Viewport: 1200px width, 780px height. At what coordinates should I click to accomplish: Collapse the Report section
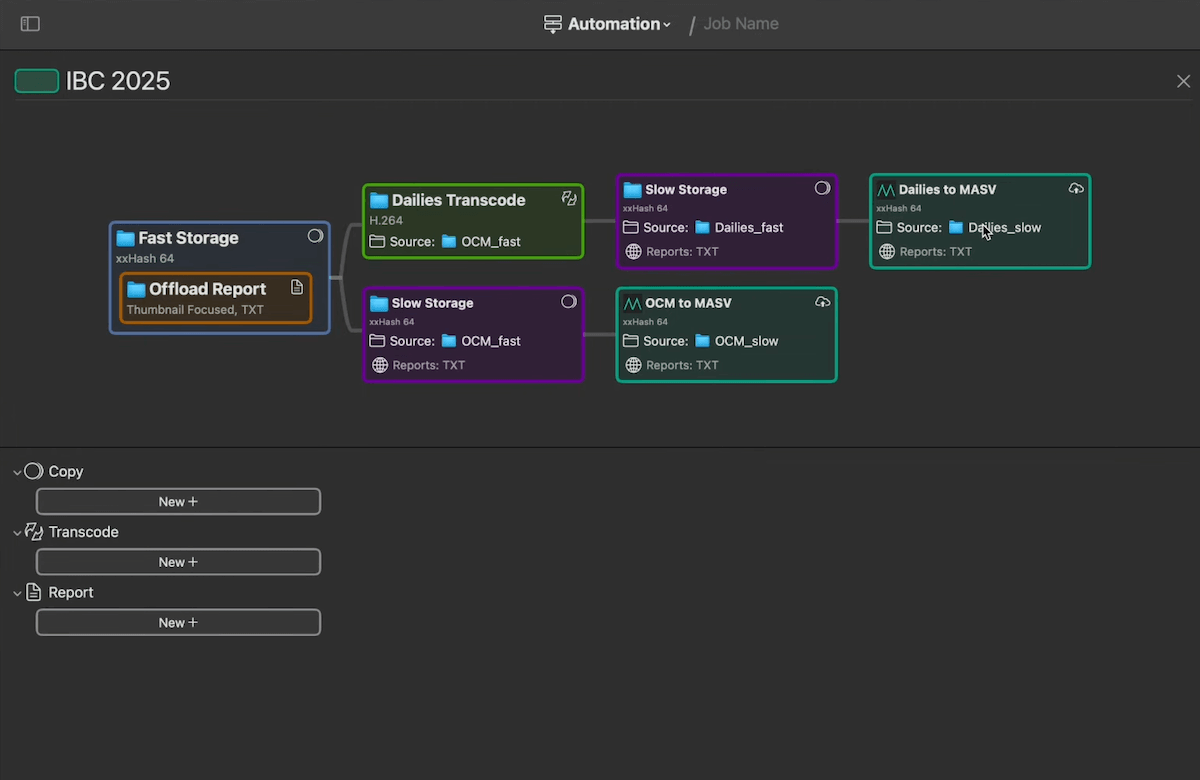pos(16,592)
